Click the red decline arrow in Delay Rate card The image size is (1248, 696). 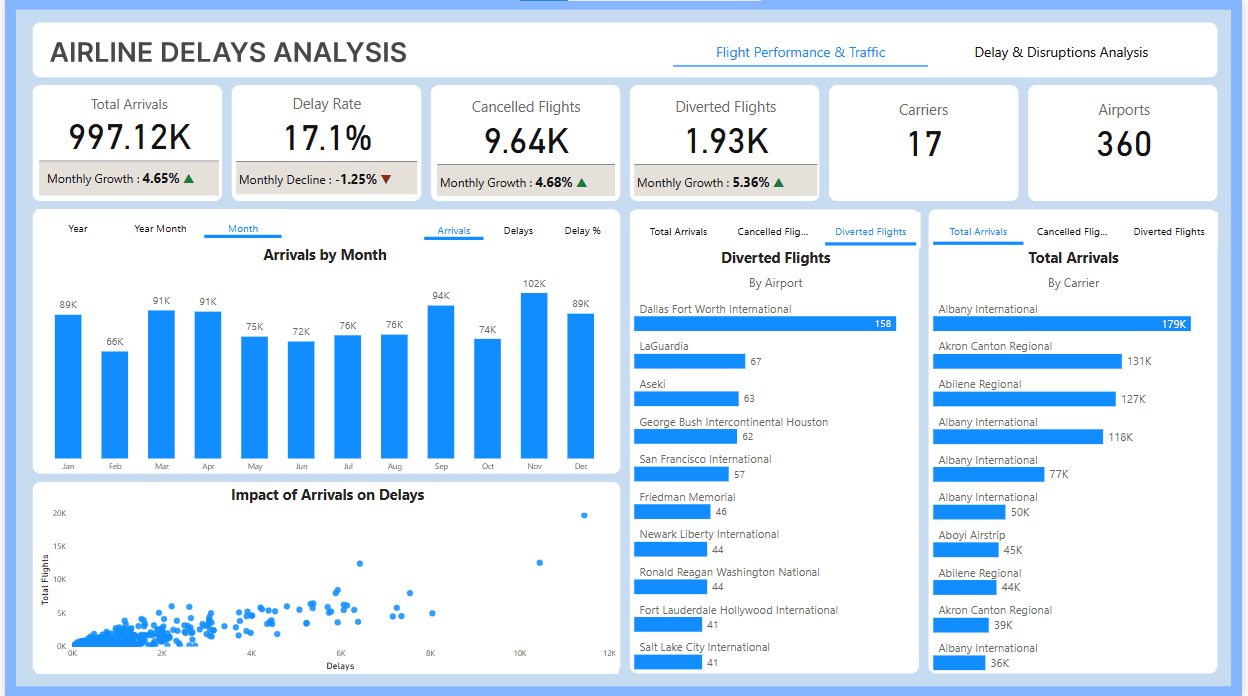[x=386, y=180]
